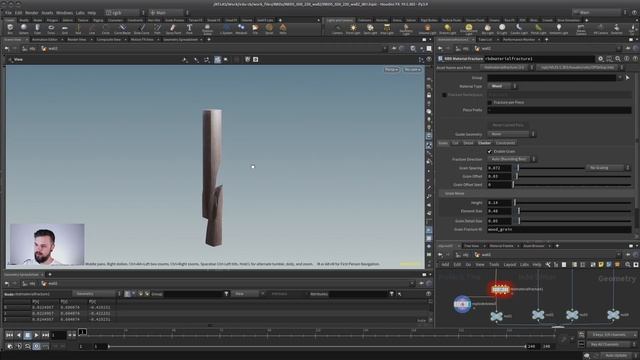Adjust the noise Height slider
640x360 pixels.
pos(573,202)
